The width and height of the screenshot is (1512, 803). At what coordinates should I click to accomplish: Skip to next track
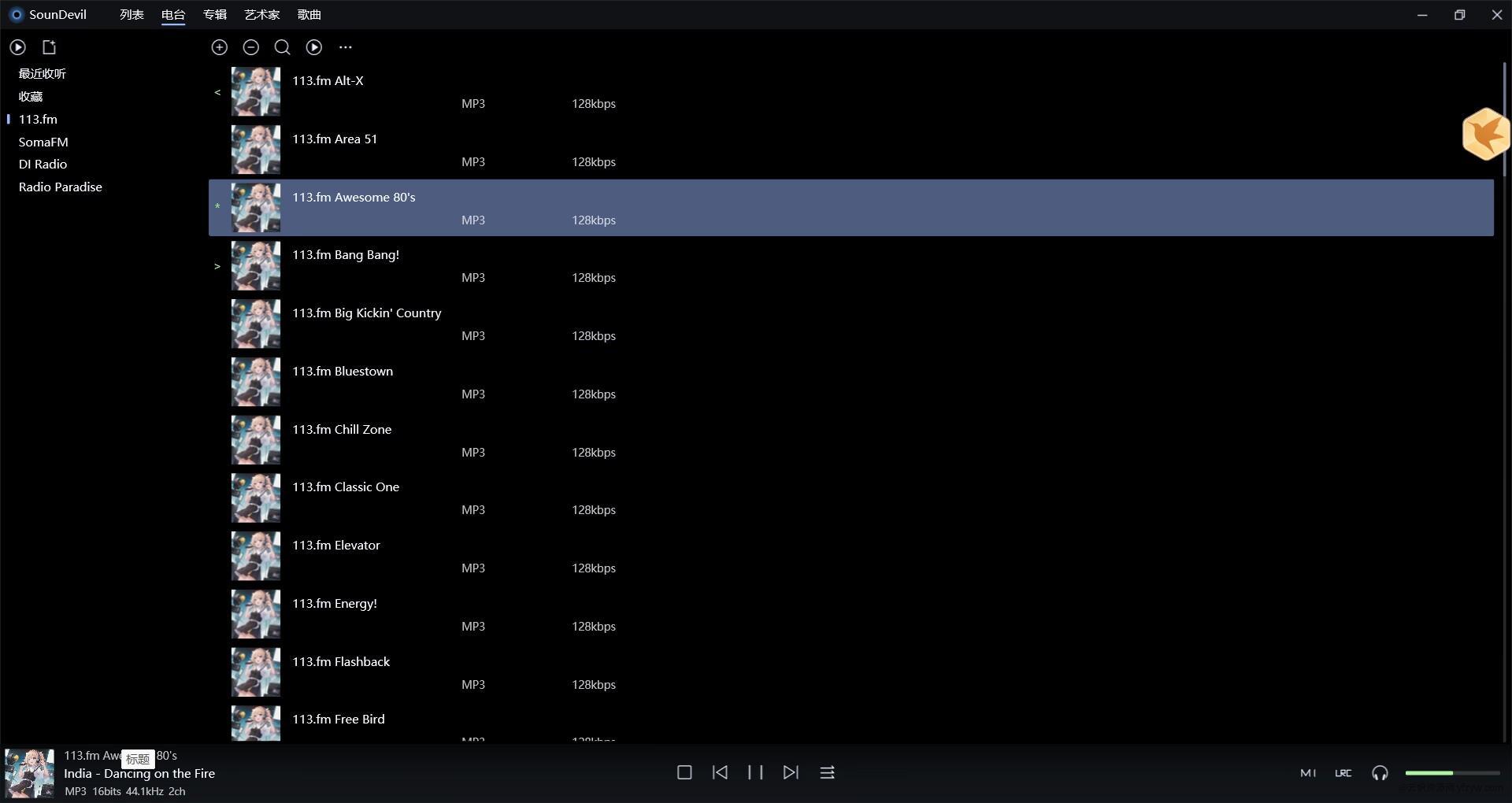coord(791,772)
